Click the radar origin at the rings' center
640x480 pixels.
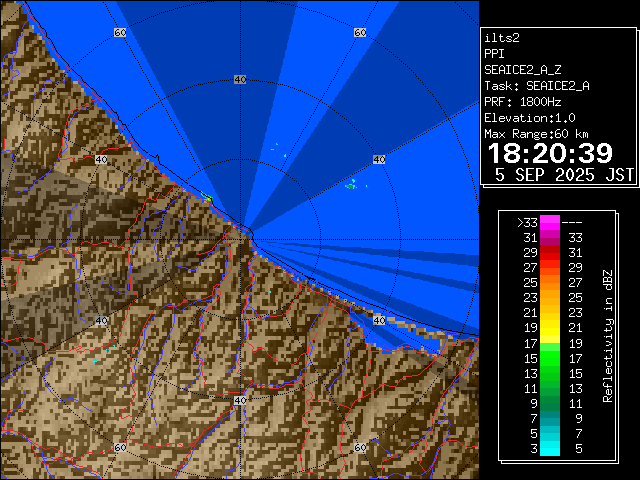click(x=240, y=232)
